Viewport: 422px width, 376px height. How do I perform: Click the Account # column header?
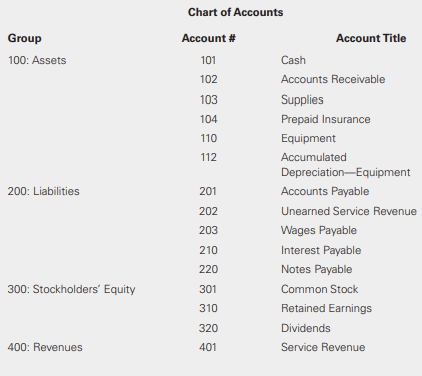click(208, 38)
